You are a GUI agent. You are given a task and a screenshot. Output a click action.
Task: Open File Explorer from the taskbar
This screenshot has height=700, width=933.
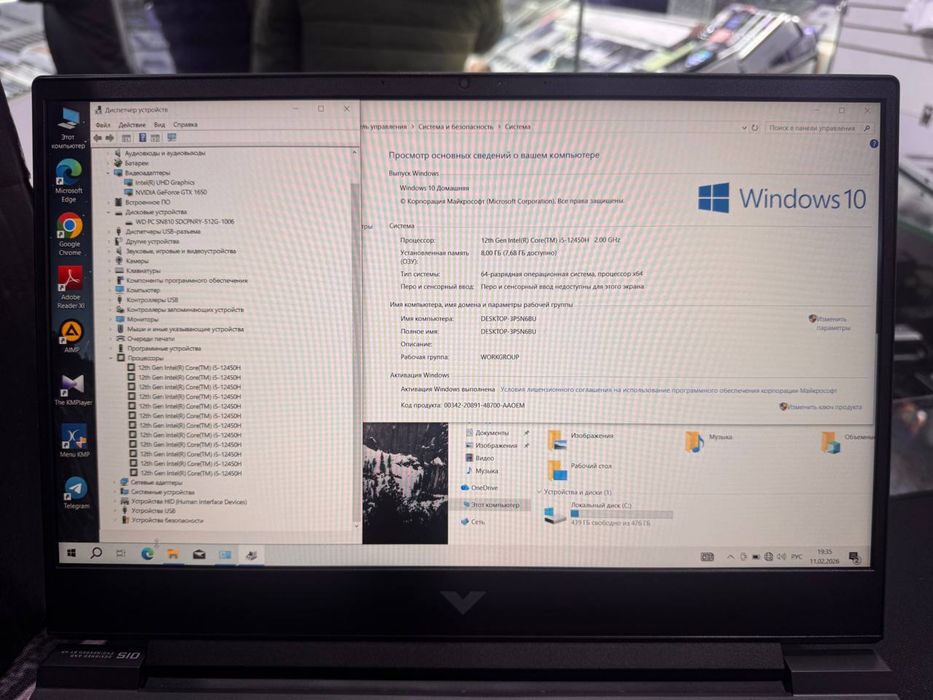click(173, 554)
